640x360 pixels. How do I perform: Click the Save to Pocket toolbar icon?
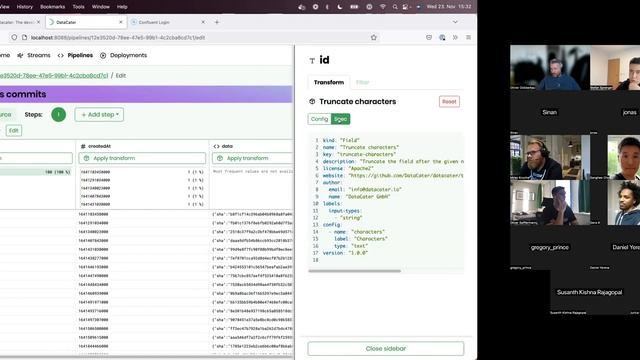click(429, 37)
